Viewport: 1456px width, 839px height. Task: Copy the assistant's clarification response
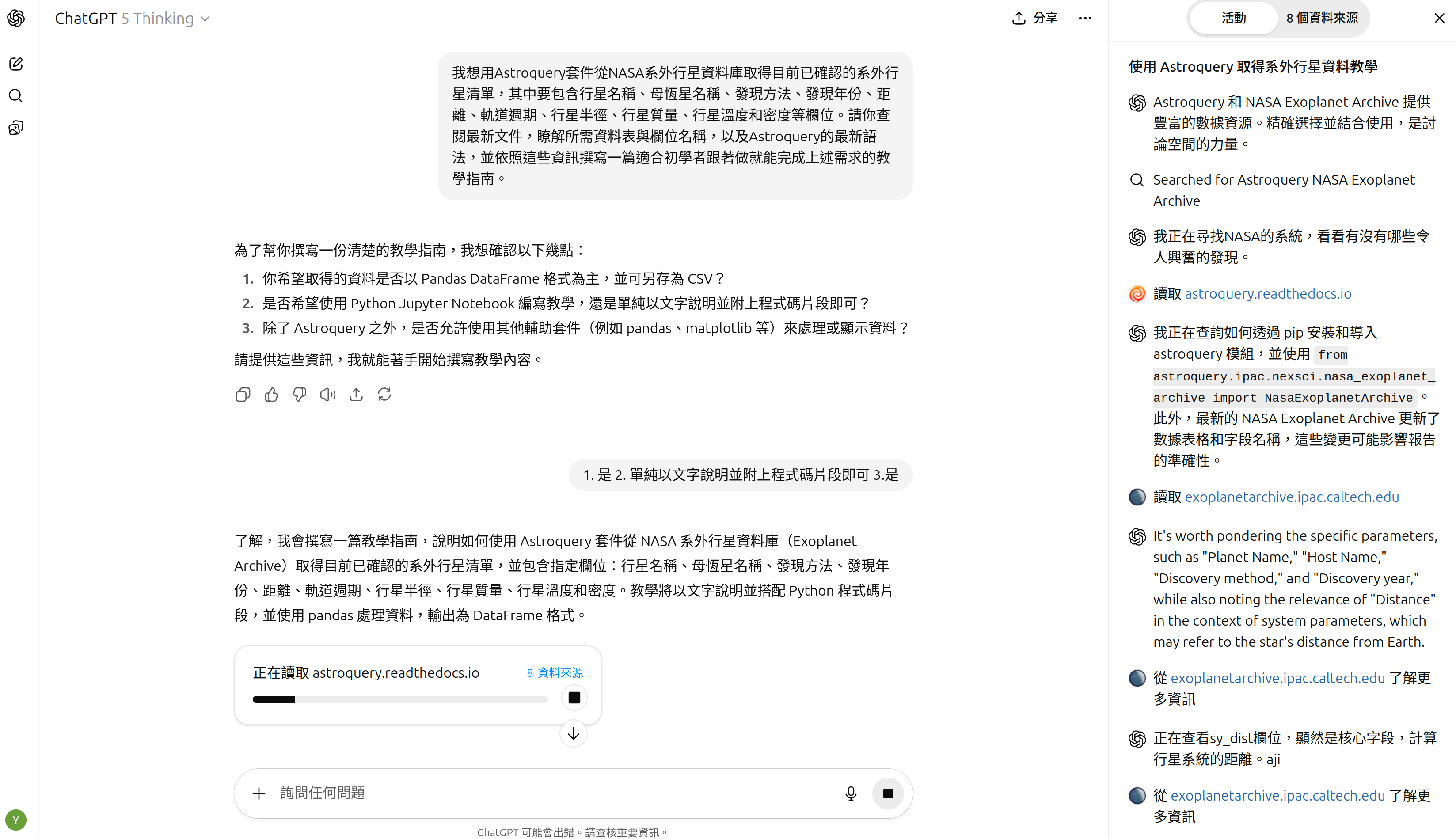click(x=243, y=395)
